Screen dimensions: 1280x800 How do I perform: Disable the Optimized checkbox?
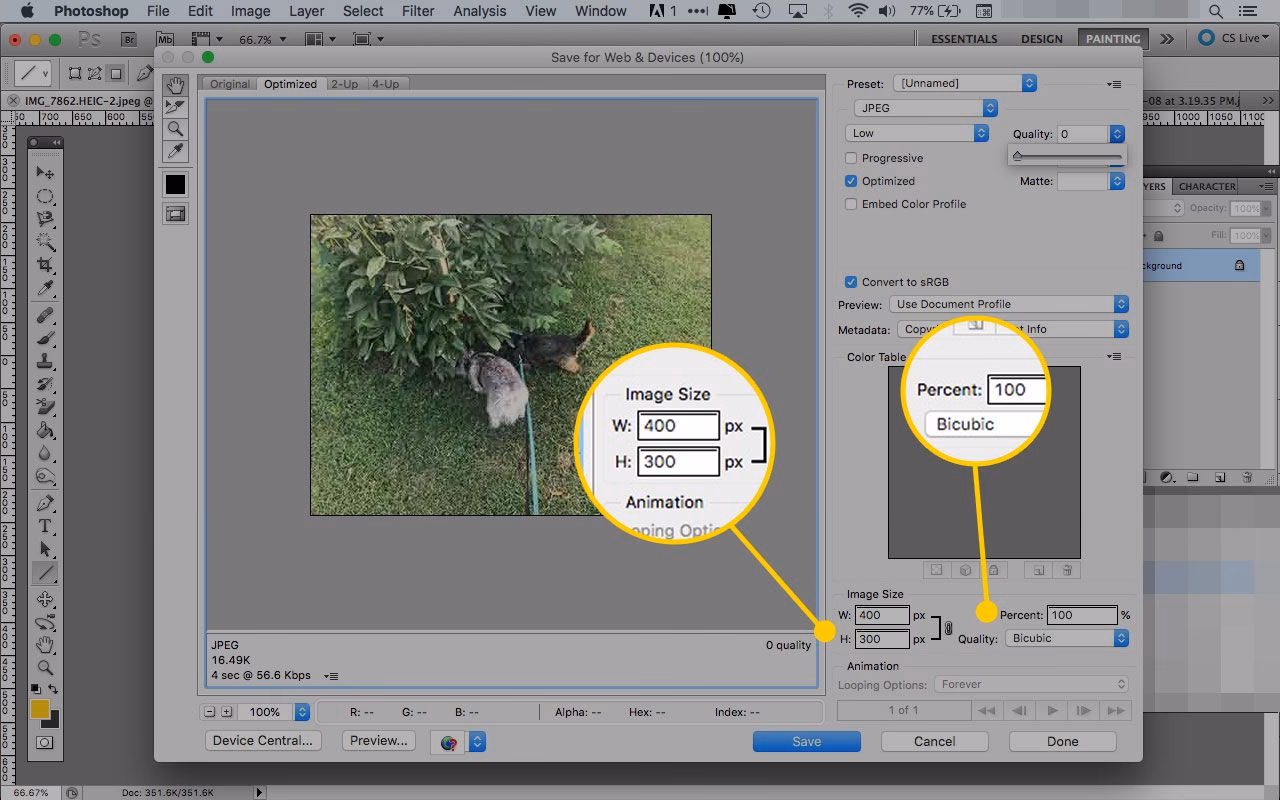[x=851, y=181]
